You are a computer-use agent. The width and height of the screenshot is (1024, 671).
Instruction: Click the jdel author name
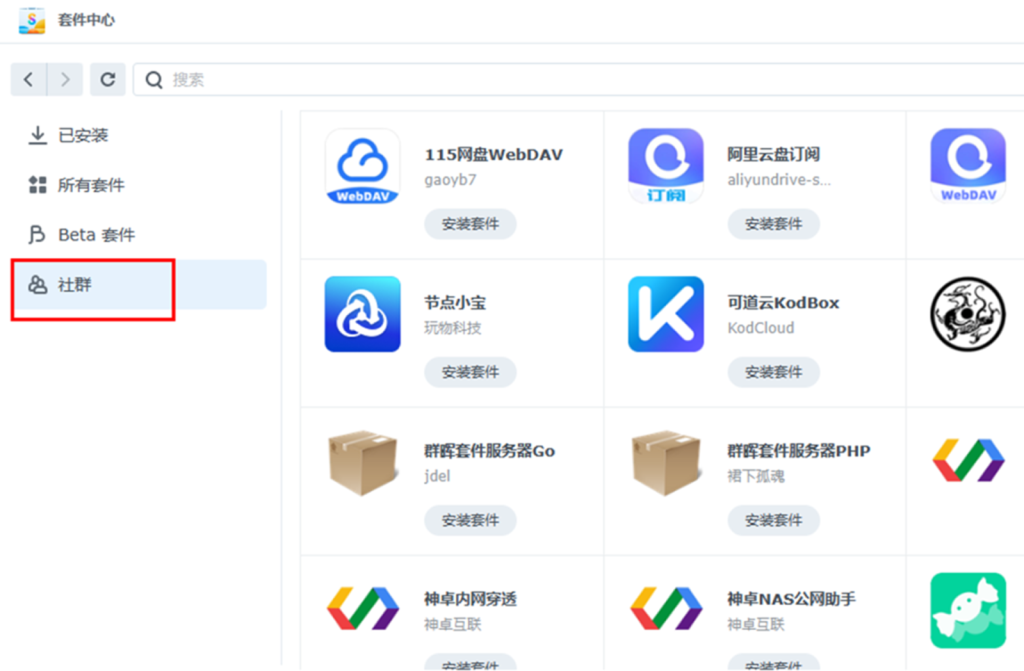point(438,476)
